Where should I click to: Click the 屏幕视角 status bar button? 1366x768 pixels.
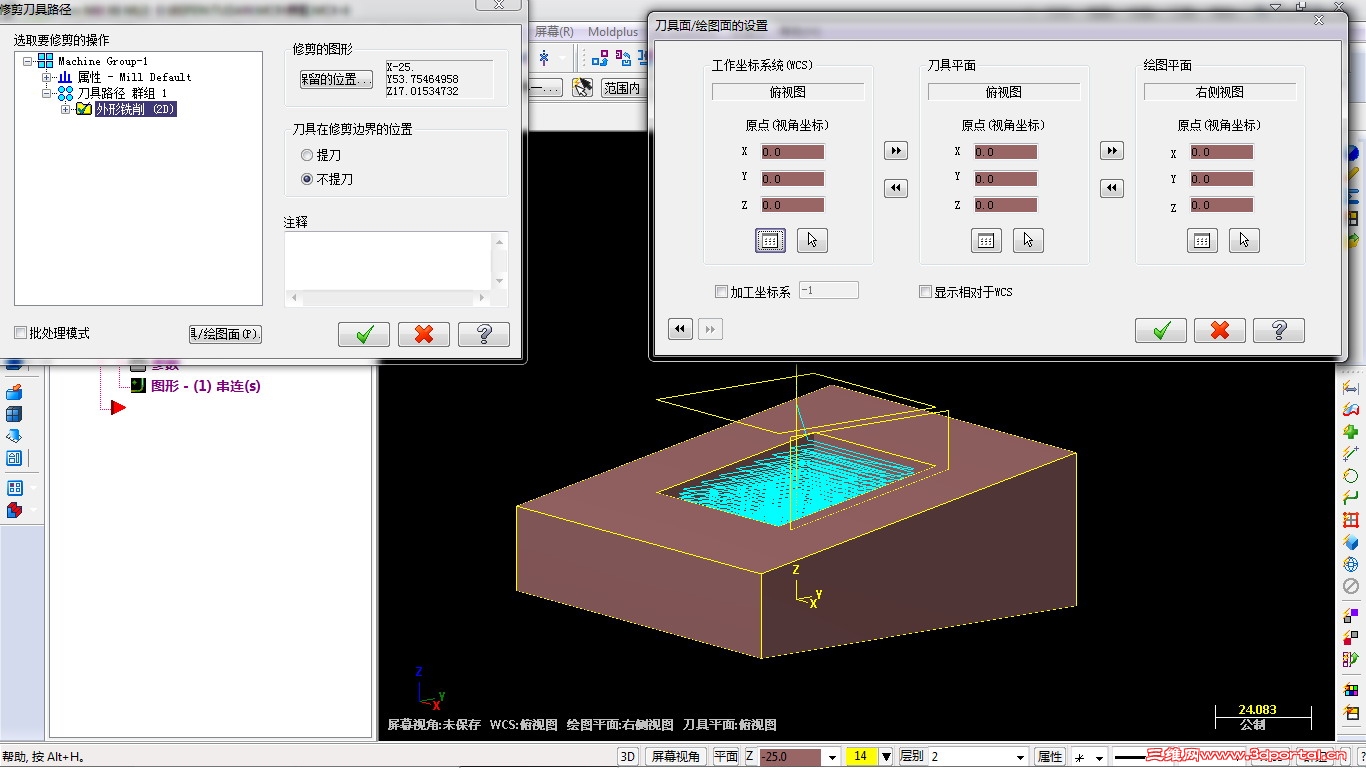point(676,757)
